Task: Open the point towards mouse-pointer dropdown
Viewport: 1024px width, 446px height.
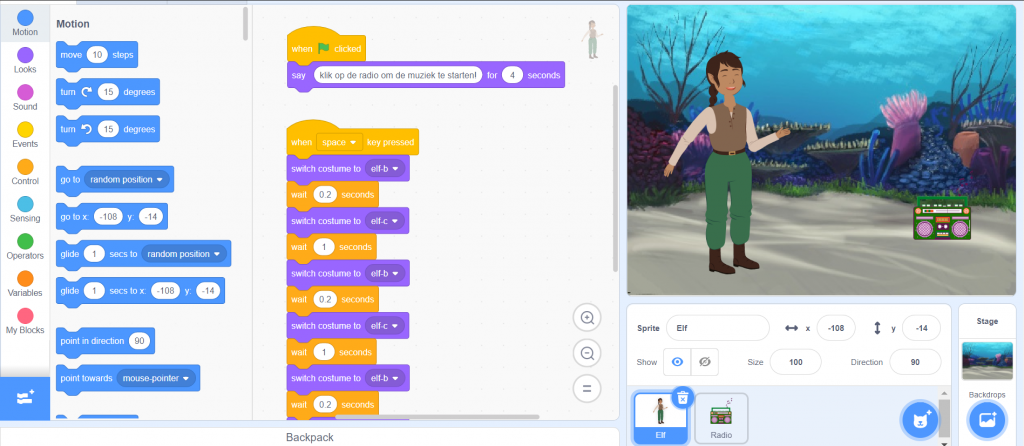Action: (155, 379)
